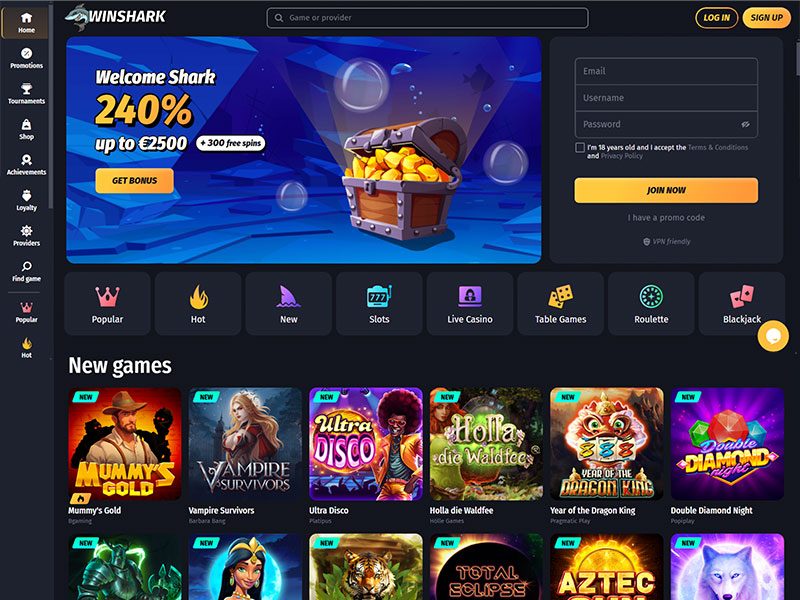Go to the Shop bag icon
800x600 pixels.
pyautogui.click(x=27, y=124)
